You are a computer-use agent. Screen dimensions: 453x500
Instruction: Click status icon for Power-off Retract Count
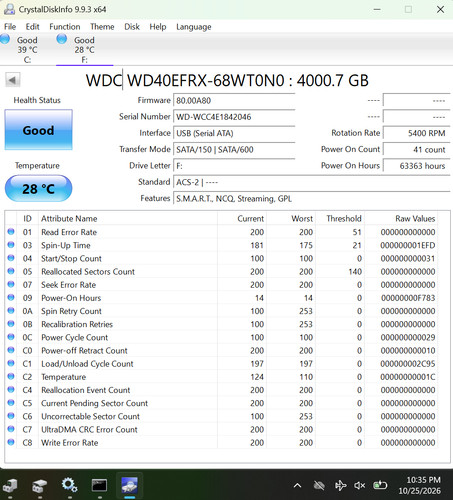[11, 350]
